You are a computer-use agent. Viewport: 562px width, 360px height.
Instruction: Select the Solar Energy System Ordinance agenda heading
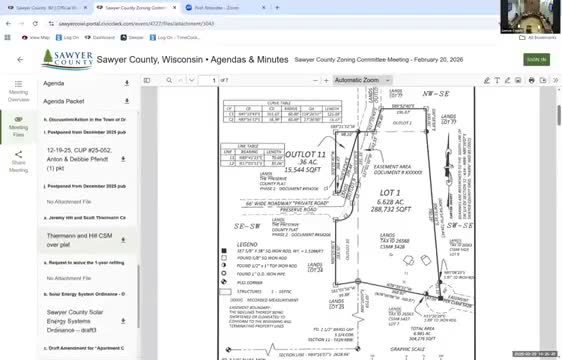(85, 294)
